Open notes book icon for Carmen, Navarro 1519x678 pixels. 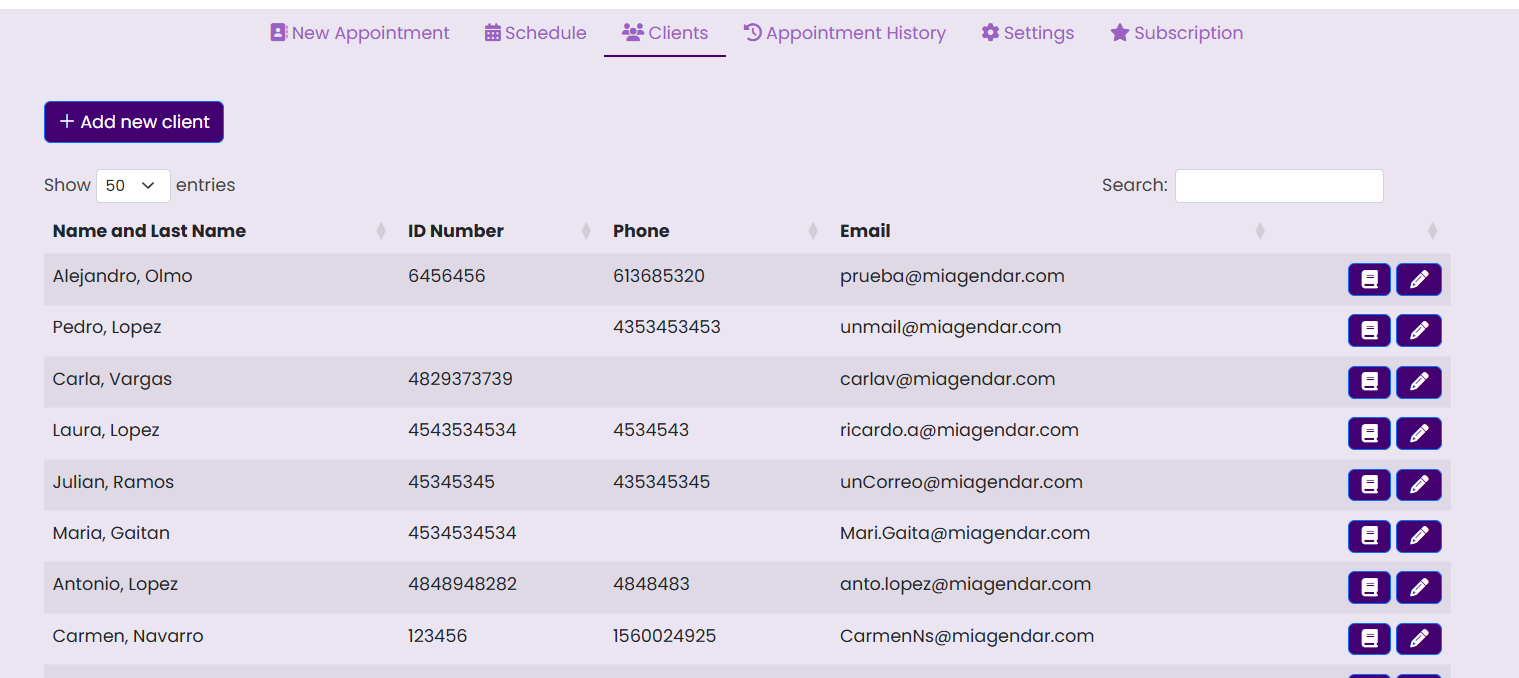tap(1369, 639)
